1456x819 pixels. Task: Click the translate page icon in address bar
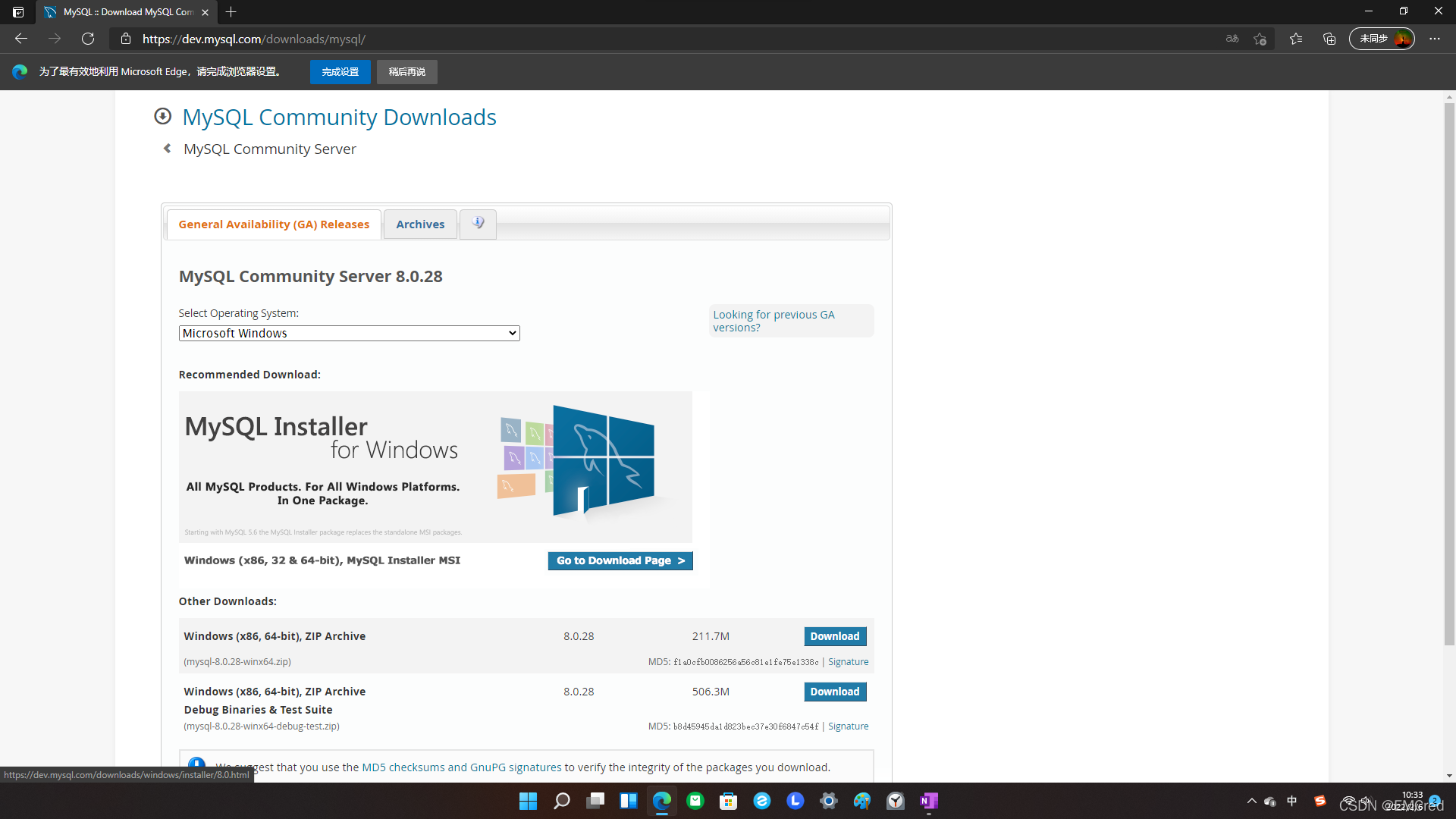[x=1232, y=39]
